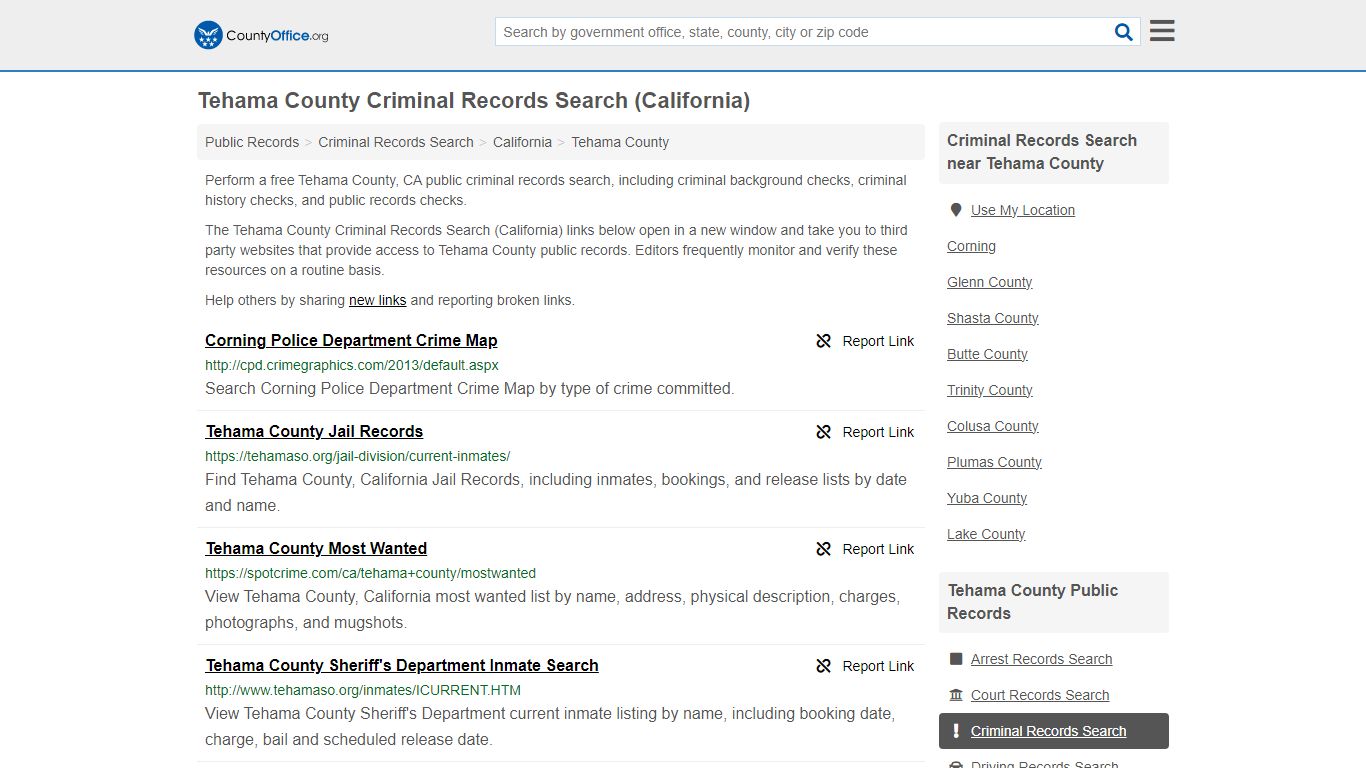
Task: Click the page title heading
Action: pos(474,101)
